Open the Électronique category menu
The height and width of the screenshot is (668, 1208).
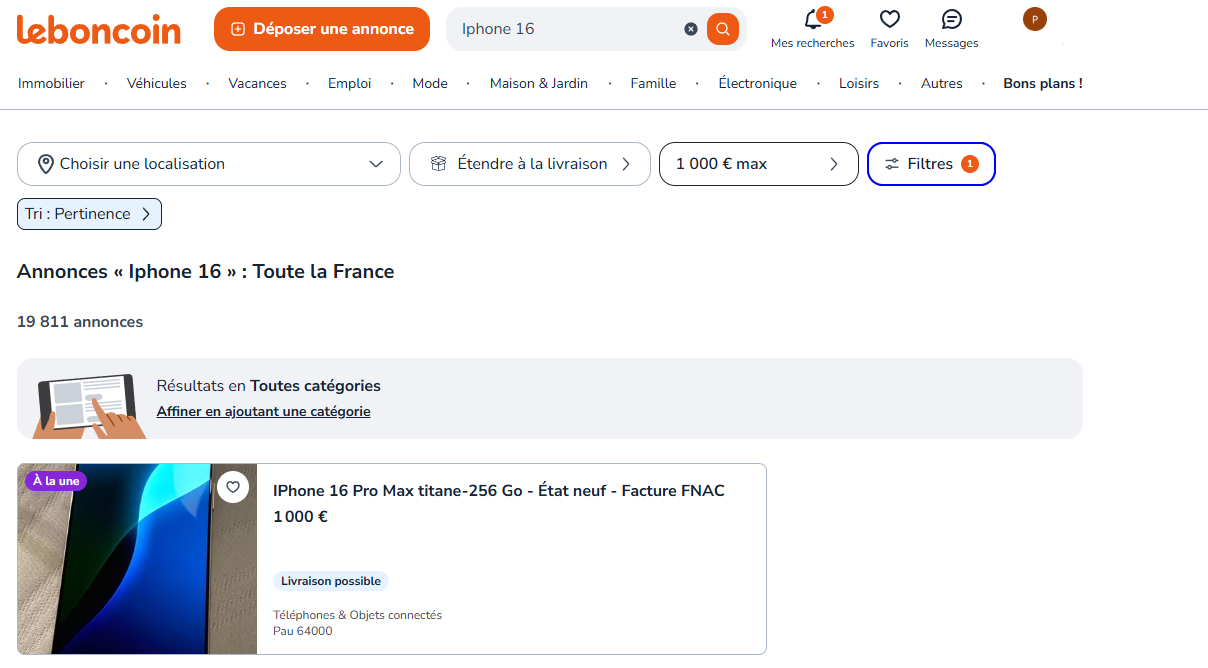tap(757, 83)
